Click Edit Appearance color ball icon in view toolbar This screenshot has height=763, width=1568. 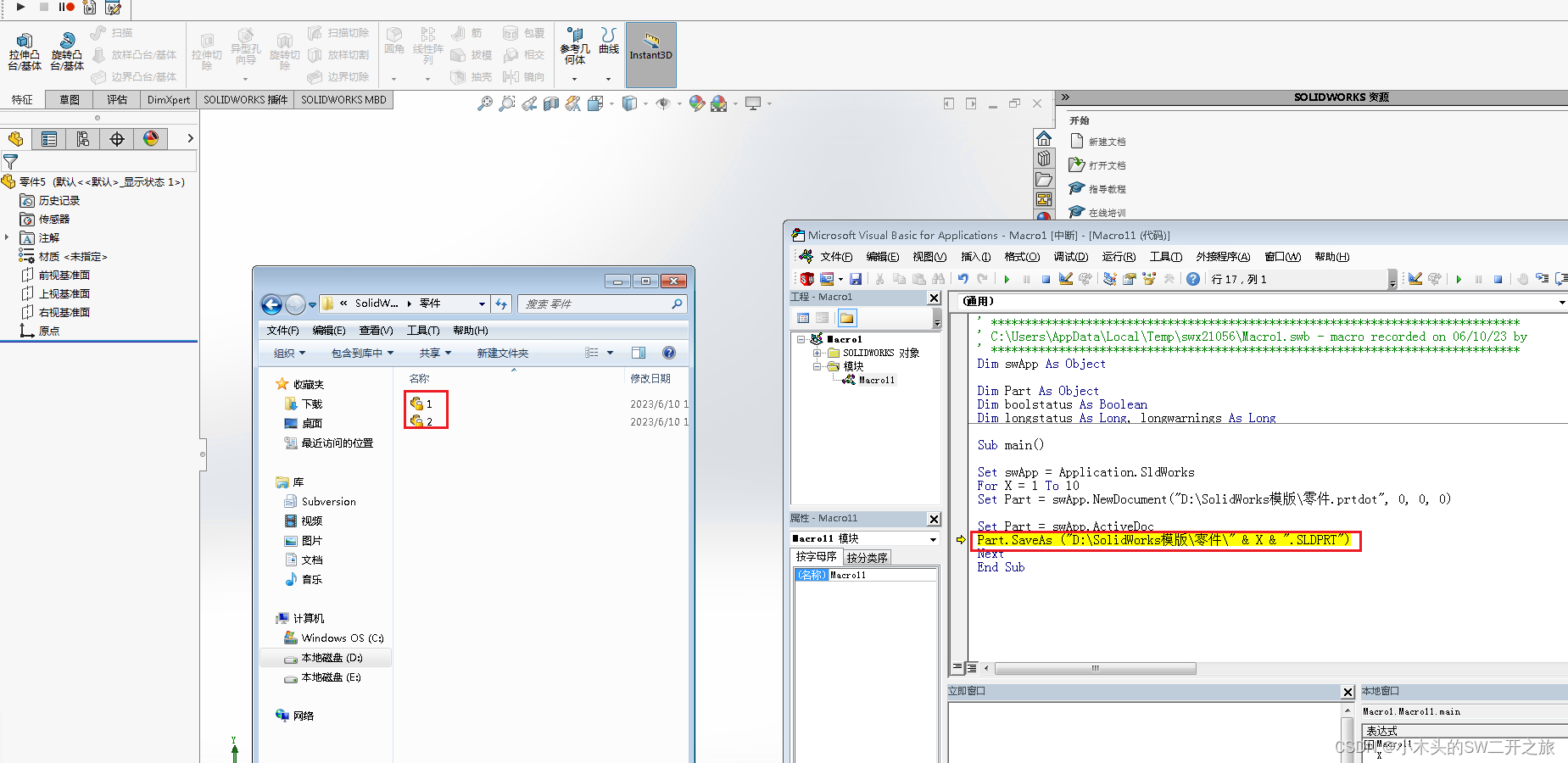tap(697, 103)
